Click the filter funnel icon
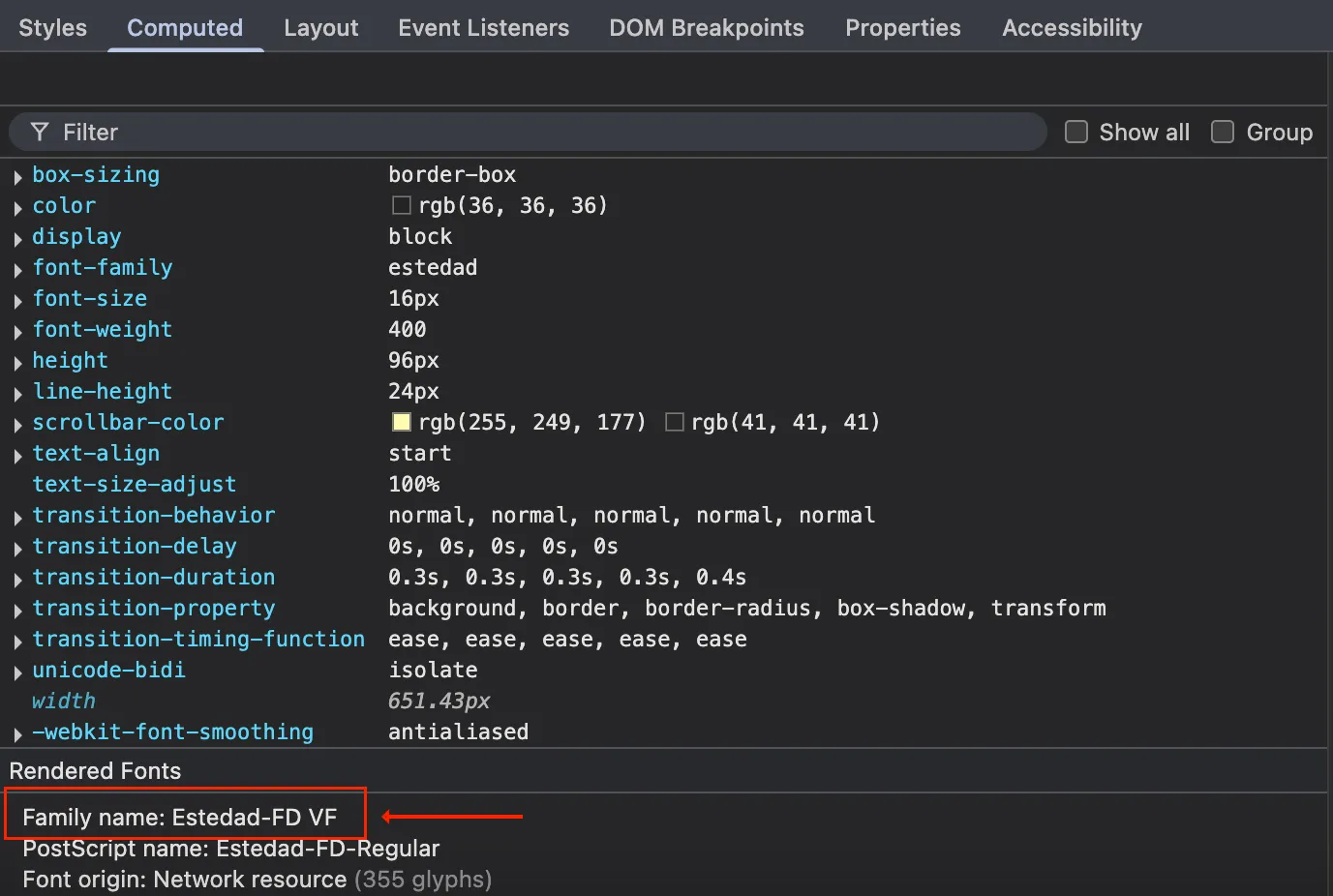1333x896 pixels. 40,132
